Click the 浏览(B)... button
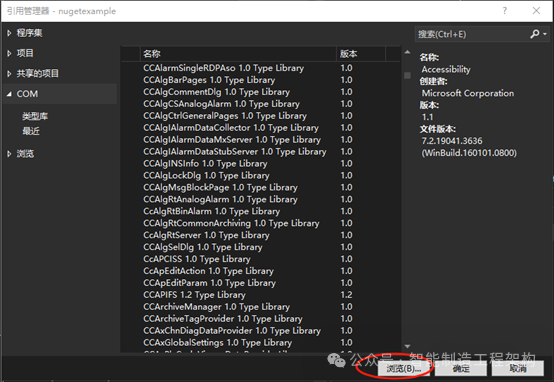This screenshot has width=554, height=382. pyautogui.click(x=403, y=369)
